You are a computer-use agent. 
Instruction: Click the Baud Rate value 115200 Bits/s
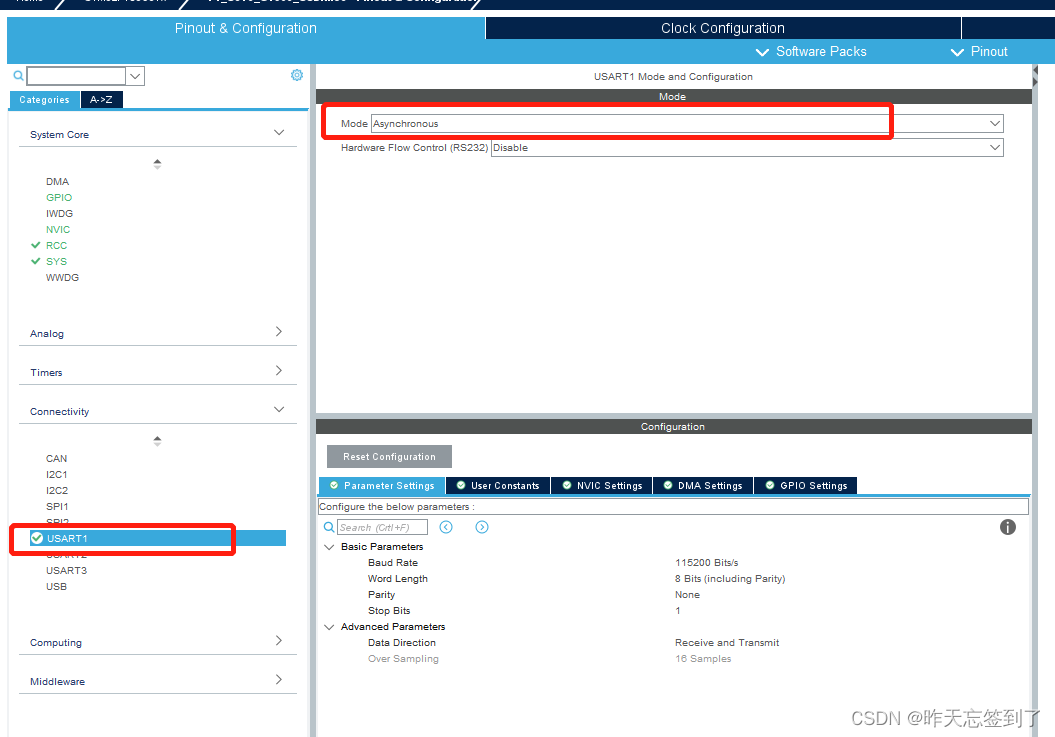coord(706,562)
